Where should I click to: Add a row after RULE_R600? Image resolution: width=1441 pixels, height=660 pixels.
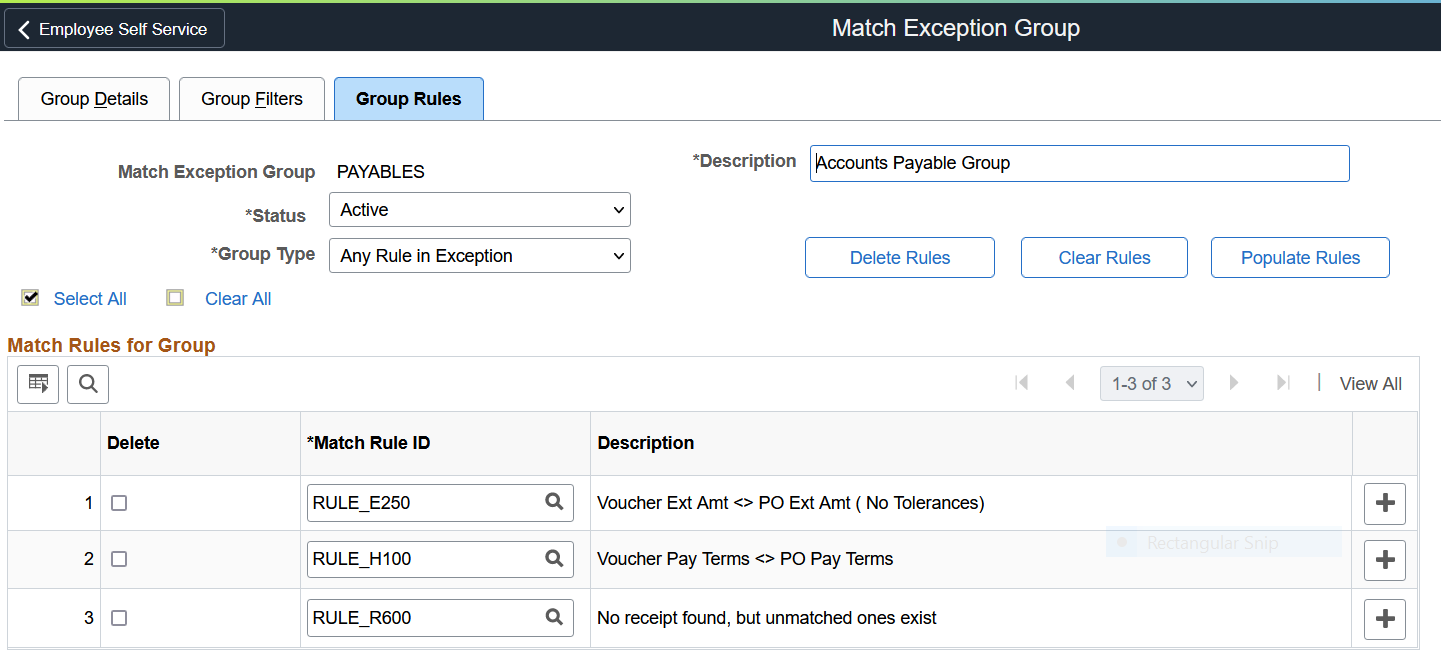coord(1385,620)
